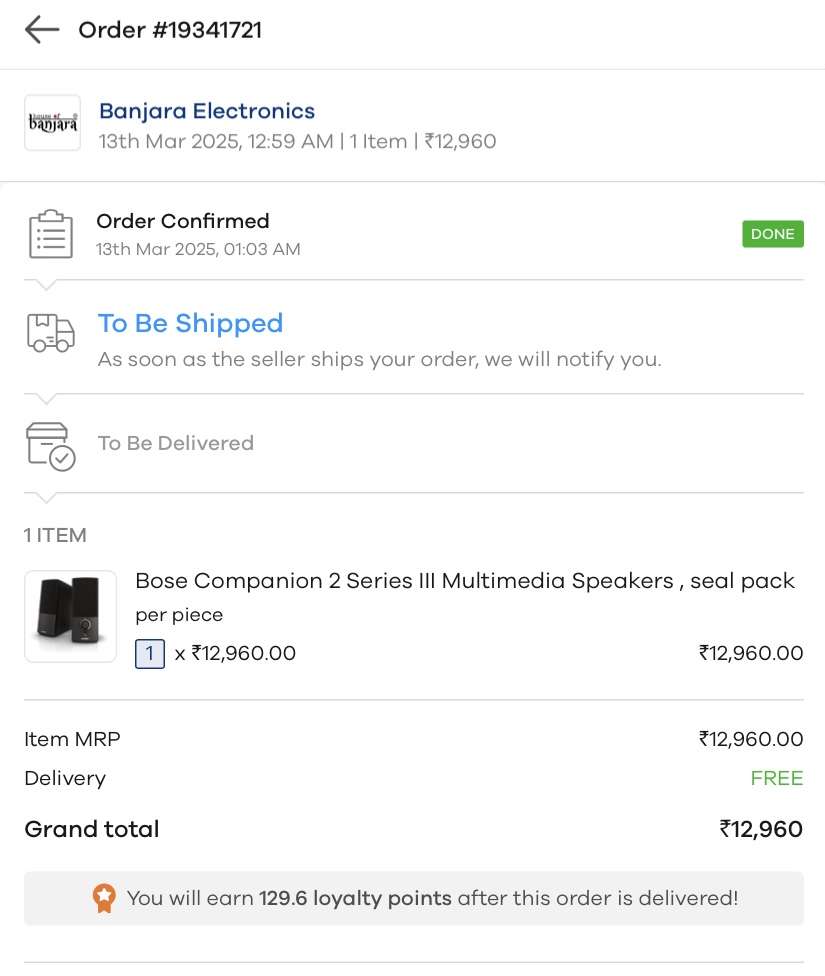Open Bose Companion 2 Series III product title
Viewport: 825px width, 976px height.
point(465,581)
